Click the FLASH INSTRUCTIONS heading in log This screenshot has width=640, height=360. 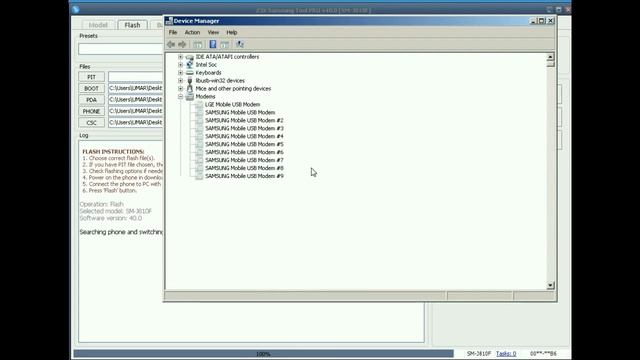(x=113, y=151)
